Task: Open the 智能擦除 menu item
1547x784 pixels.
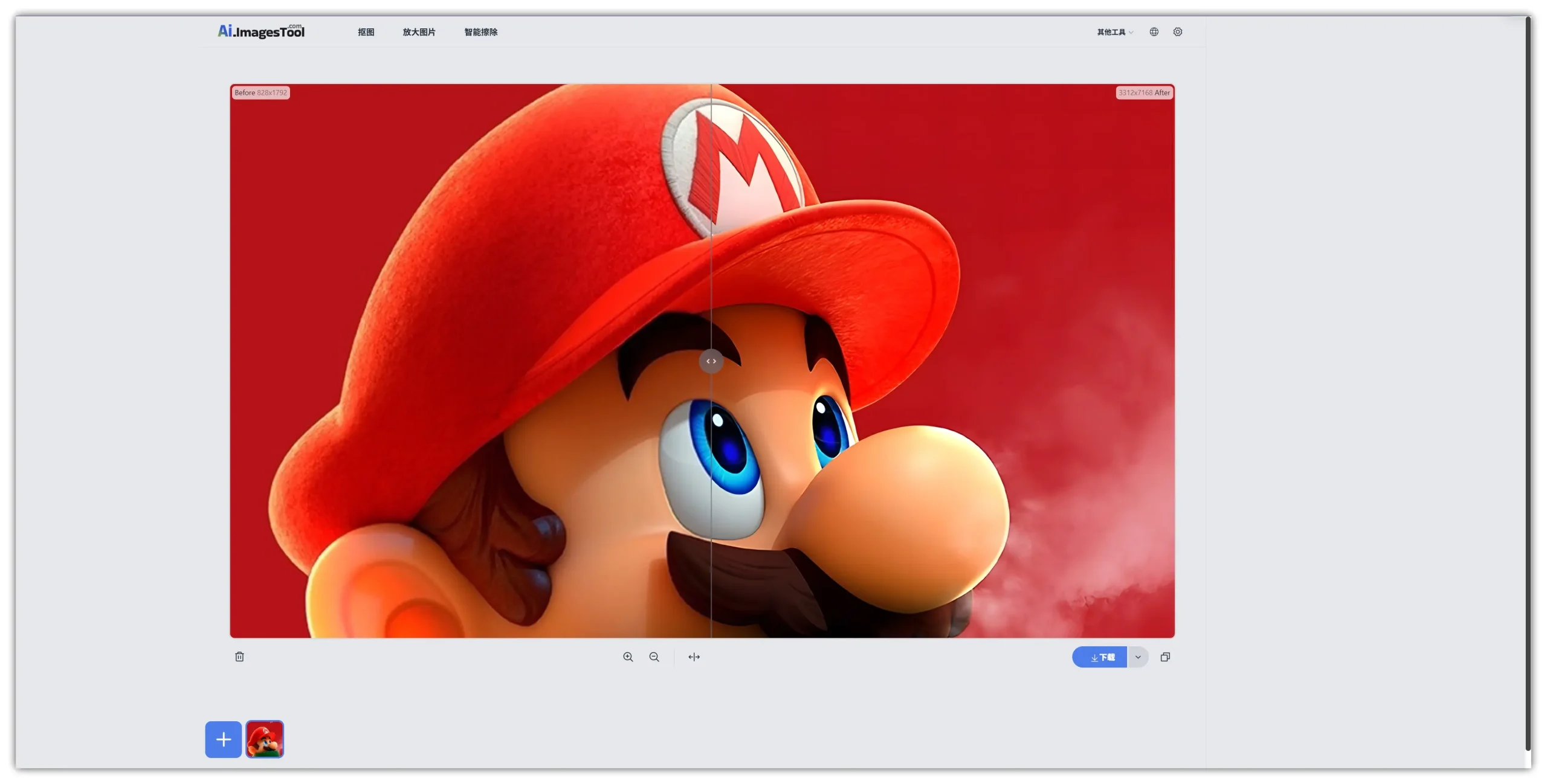Action: pos(480,32)
